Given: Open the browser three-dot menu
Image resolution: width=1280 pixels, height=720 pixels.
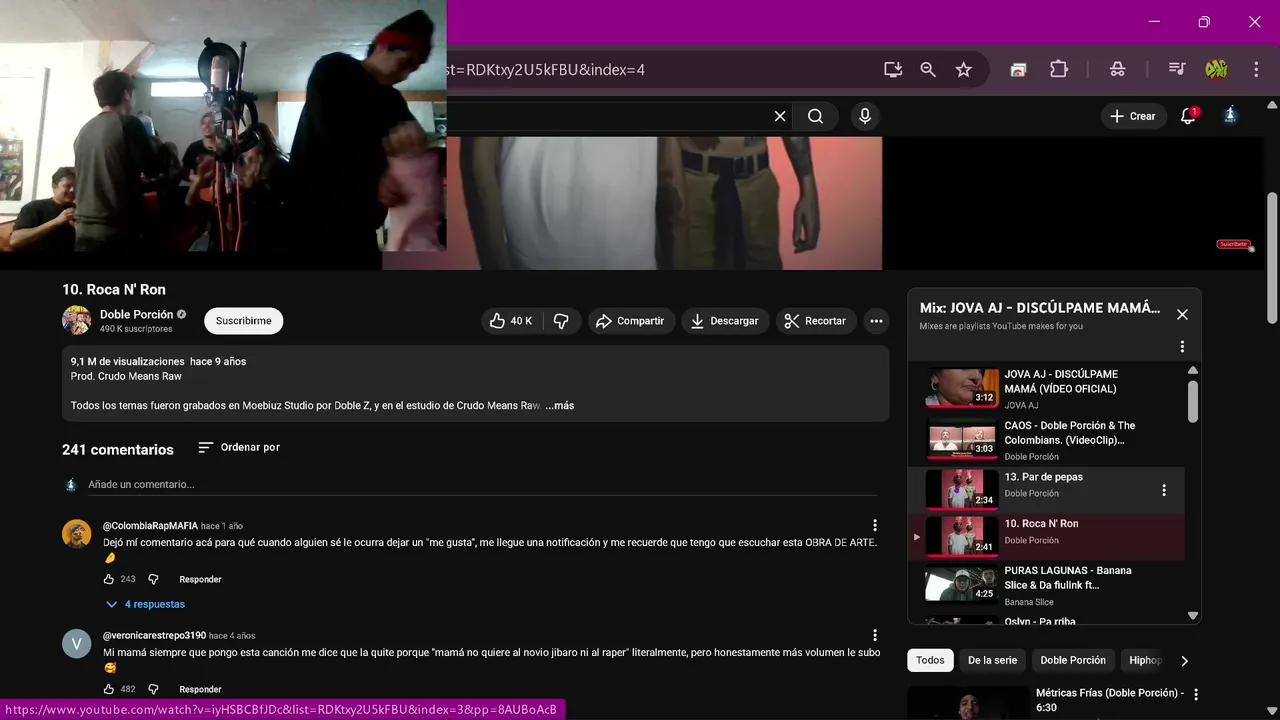Looking at the screenshot, I should click(x=1256, y=69).
